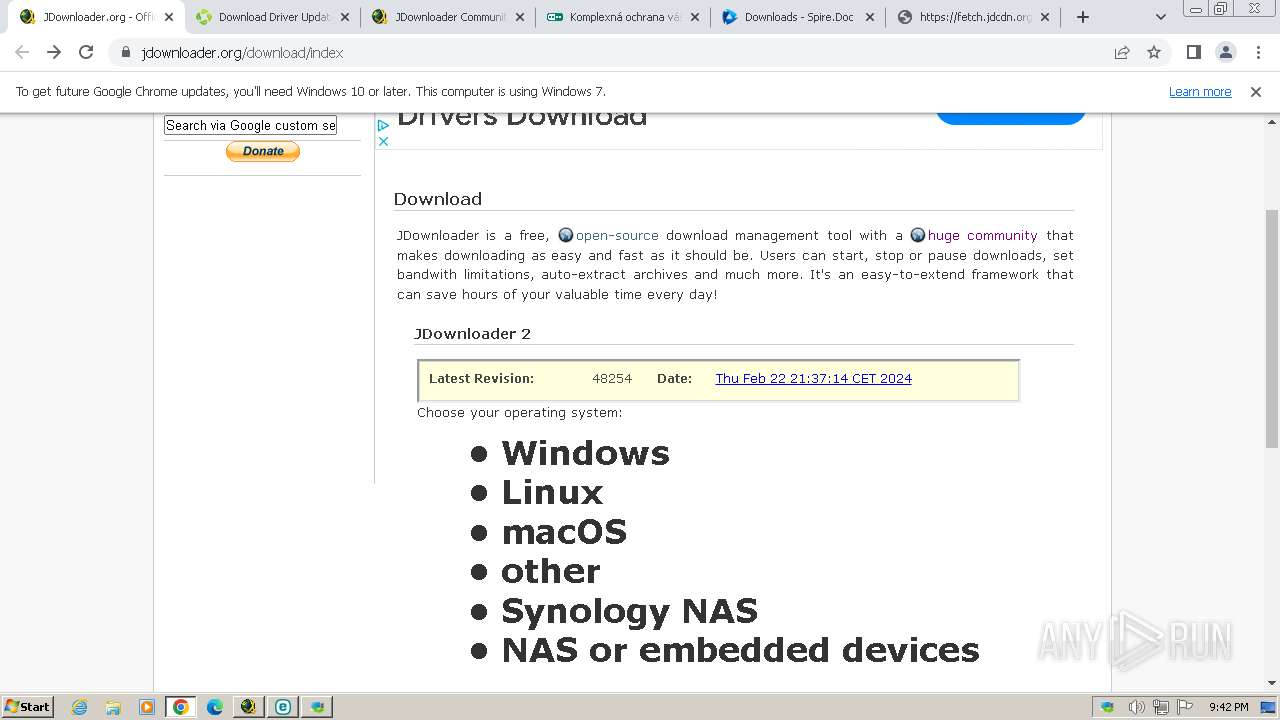Choose the Synology NAS option
Screen dimensions: 1280x720
tap(629, 610)
